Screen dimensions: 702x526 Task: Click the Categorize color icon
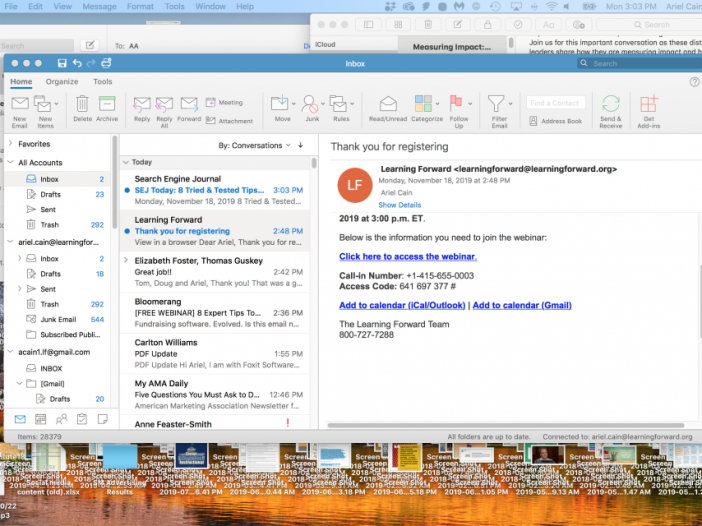[423, 103]
